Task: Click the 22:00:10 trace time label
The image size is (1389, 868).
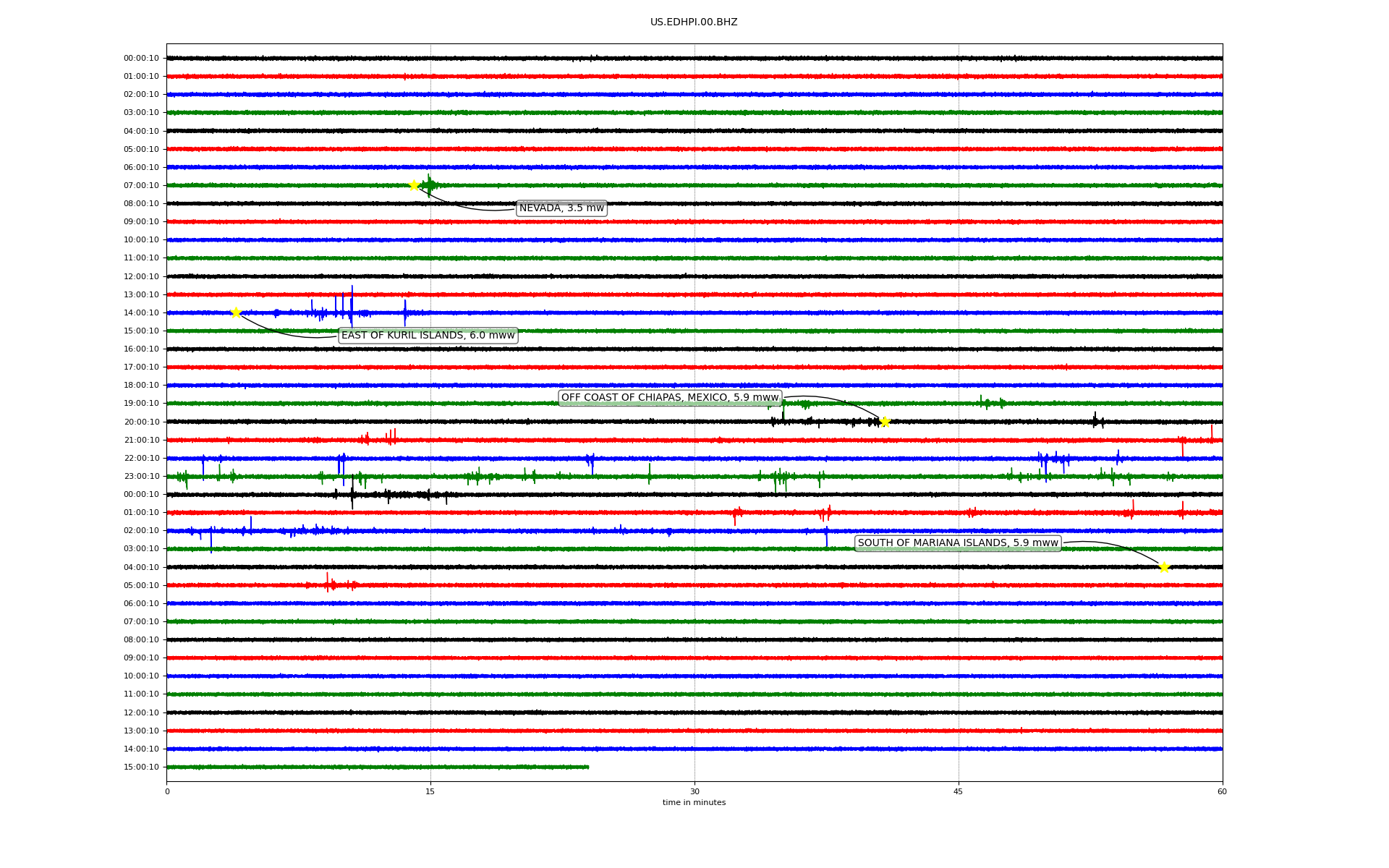Action: 141,459
